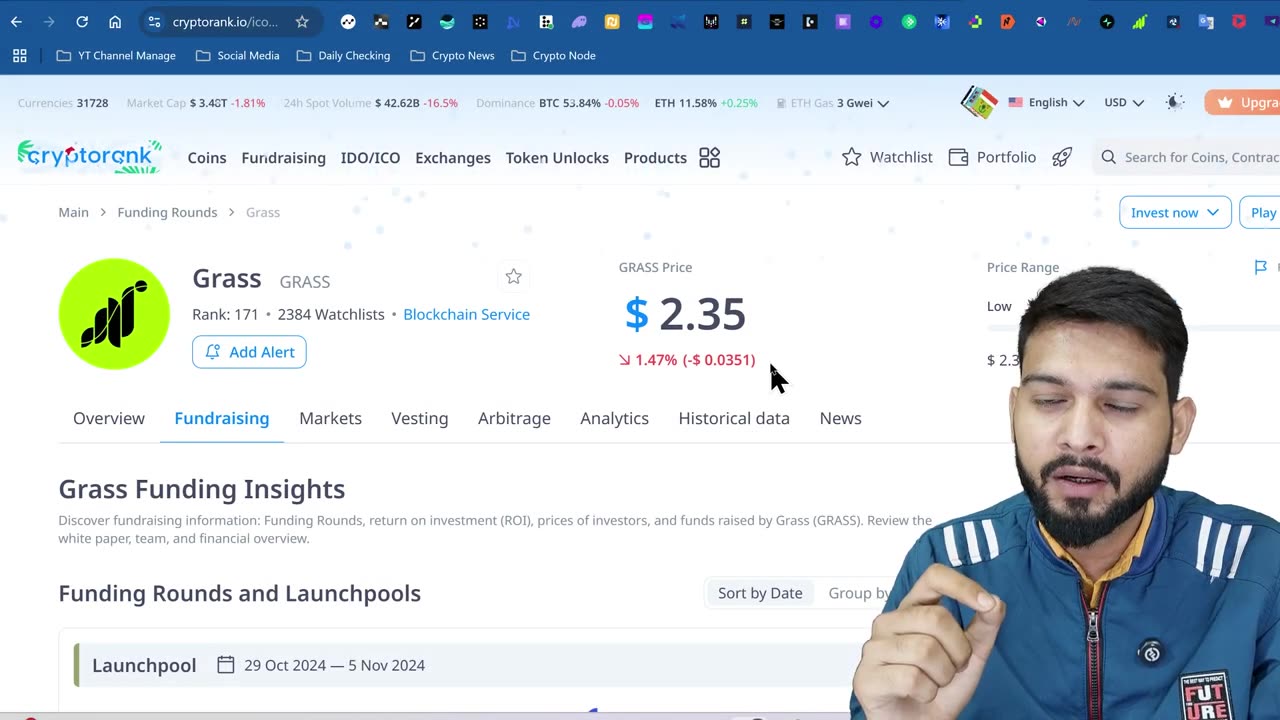
Task: Toggle dark mode with the theme icon
Action: pos(1175,102)
